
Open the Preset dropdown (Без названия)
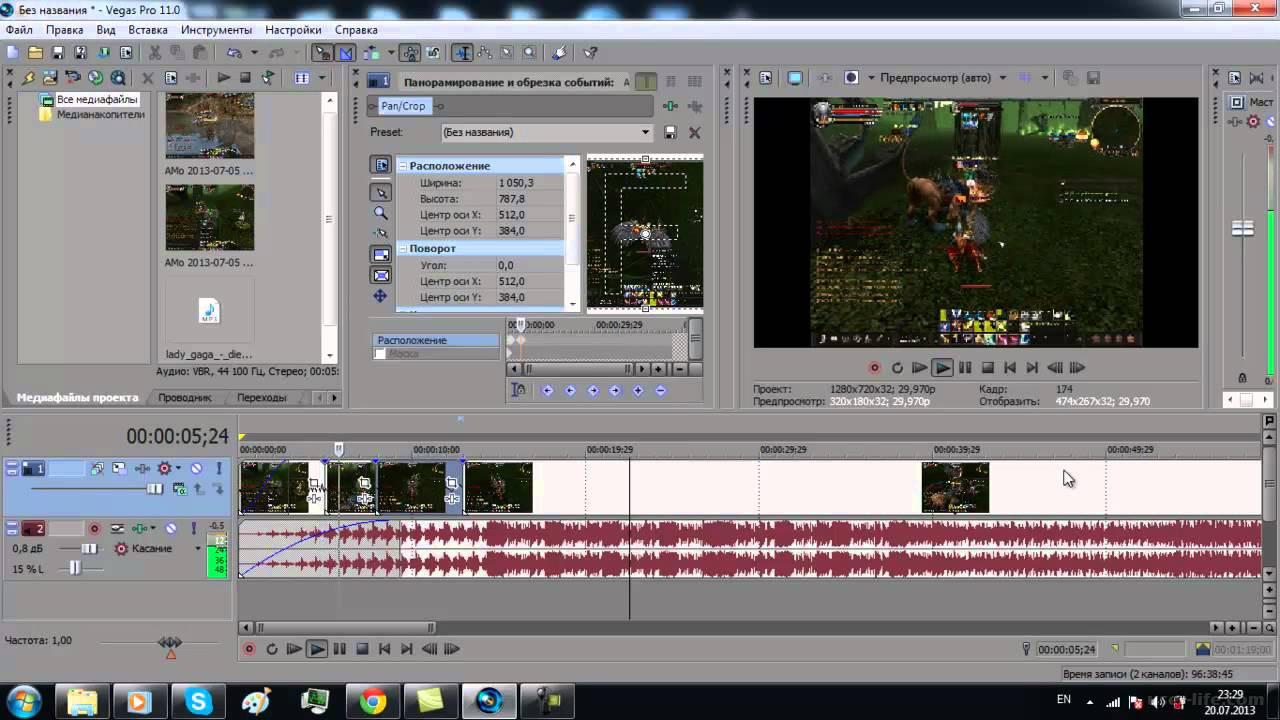(x=547, y=132)
